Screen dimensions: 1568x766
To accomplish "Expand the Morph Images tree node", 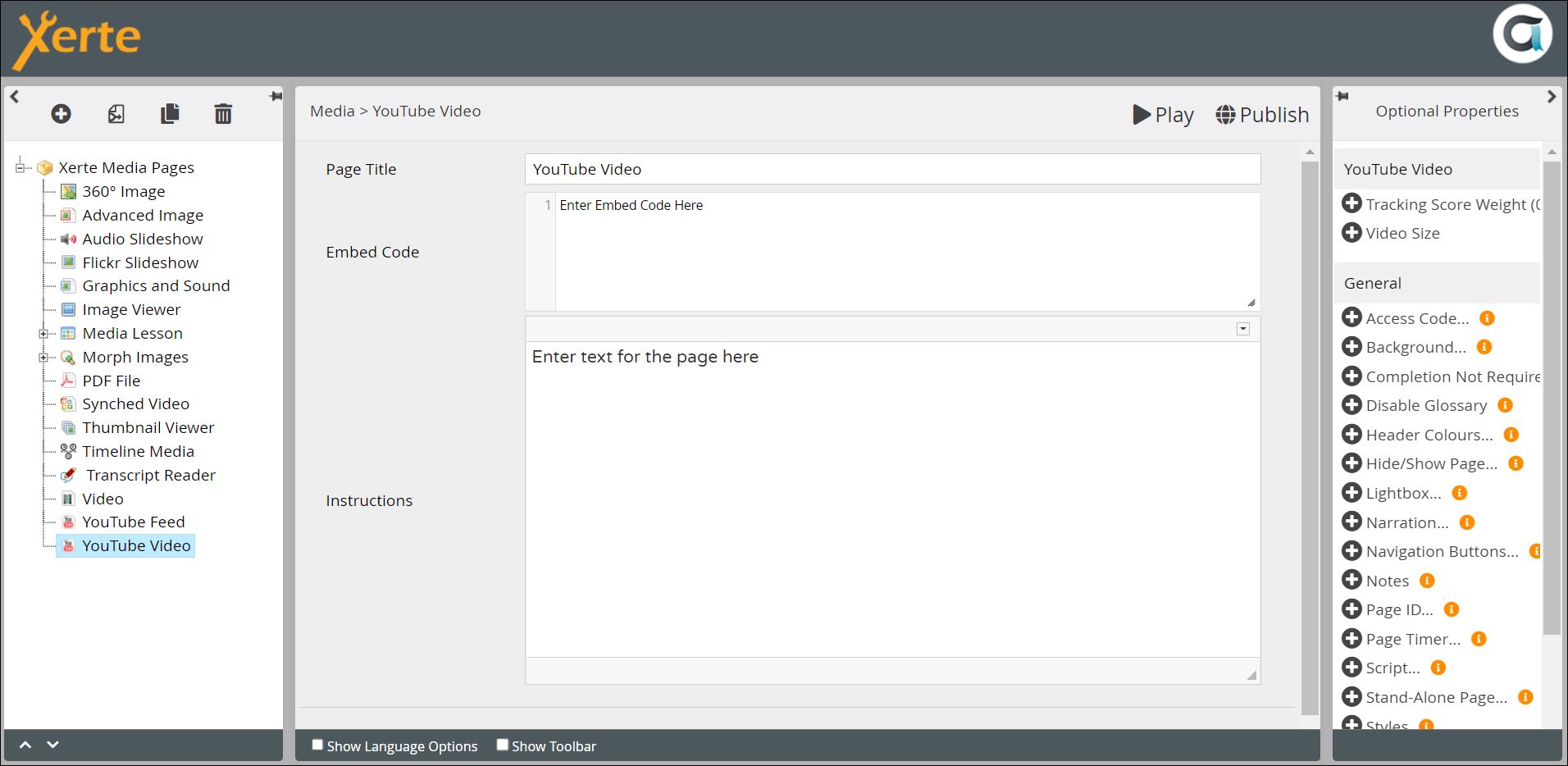I will (x=43, y=358).
